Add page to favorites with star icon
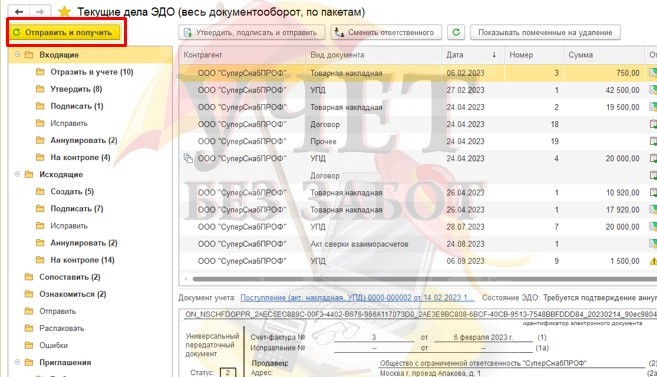Viewport: 657px width, 377px height. pyautogui.click(x=64, y=12)
